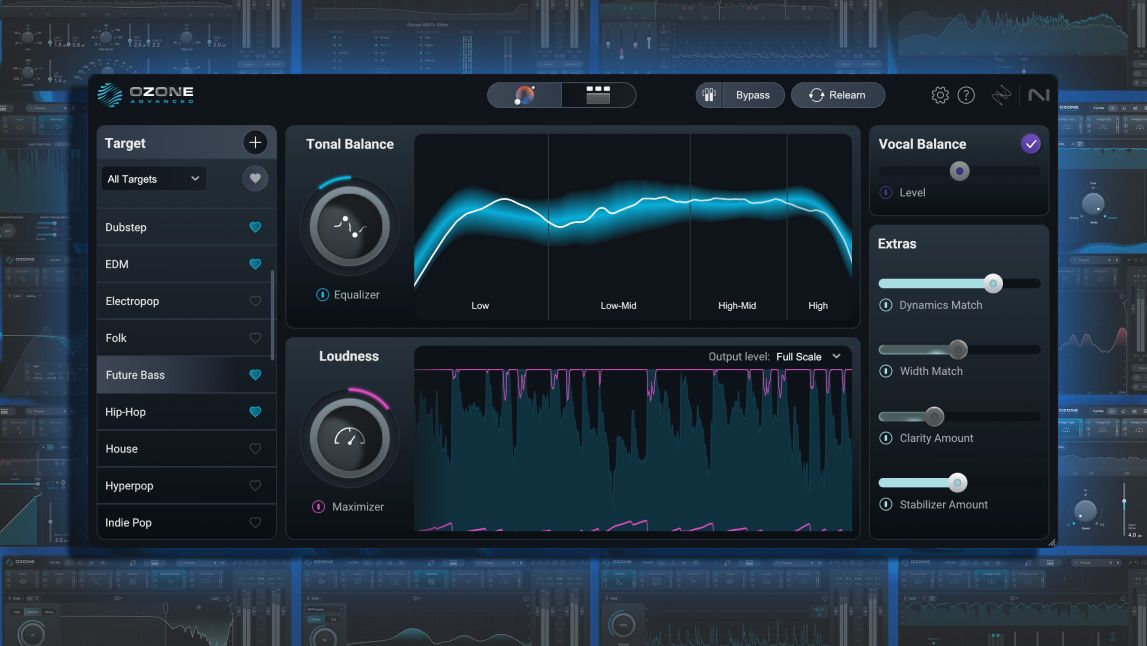Click the signal chain icon beside the NI logo
1147x646 pixels.
[x=1003, y=94]
